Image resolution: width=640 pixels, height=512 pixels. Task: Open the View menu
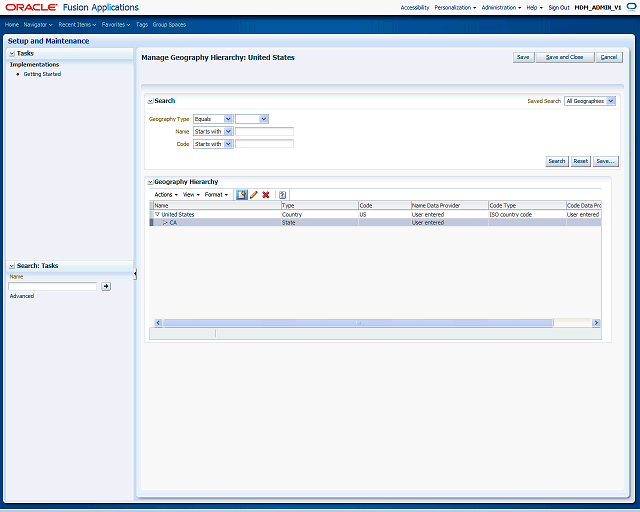point(191,195)
